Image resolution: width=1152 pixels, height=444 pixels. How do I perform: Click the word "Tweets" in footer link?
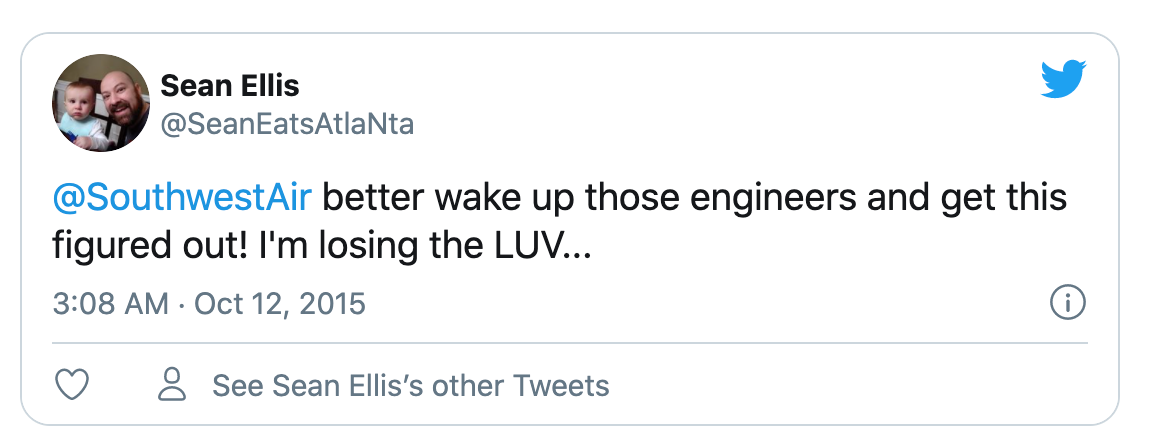561,385
